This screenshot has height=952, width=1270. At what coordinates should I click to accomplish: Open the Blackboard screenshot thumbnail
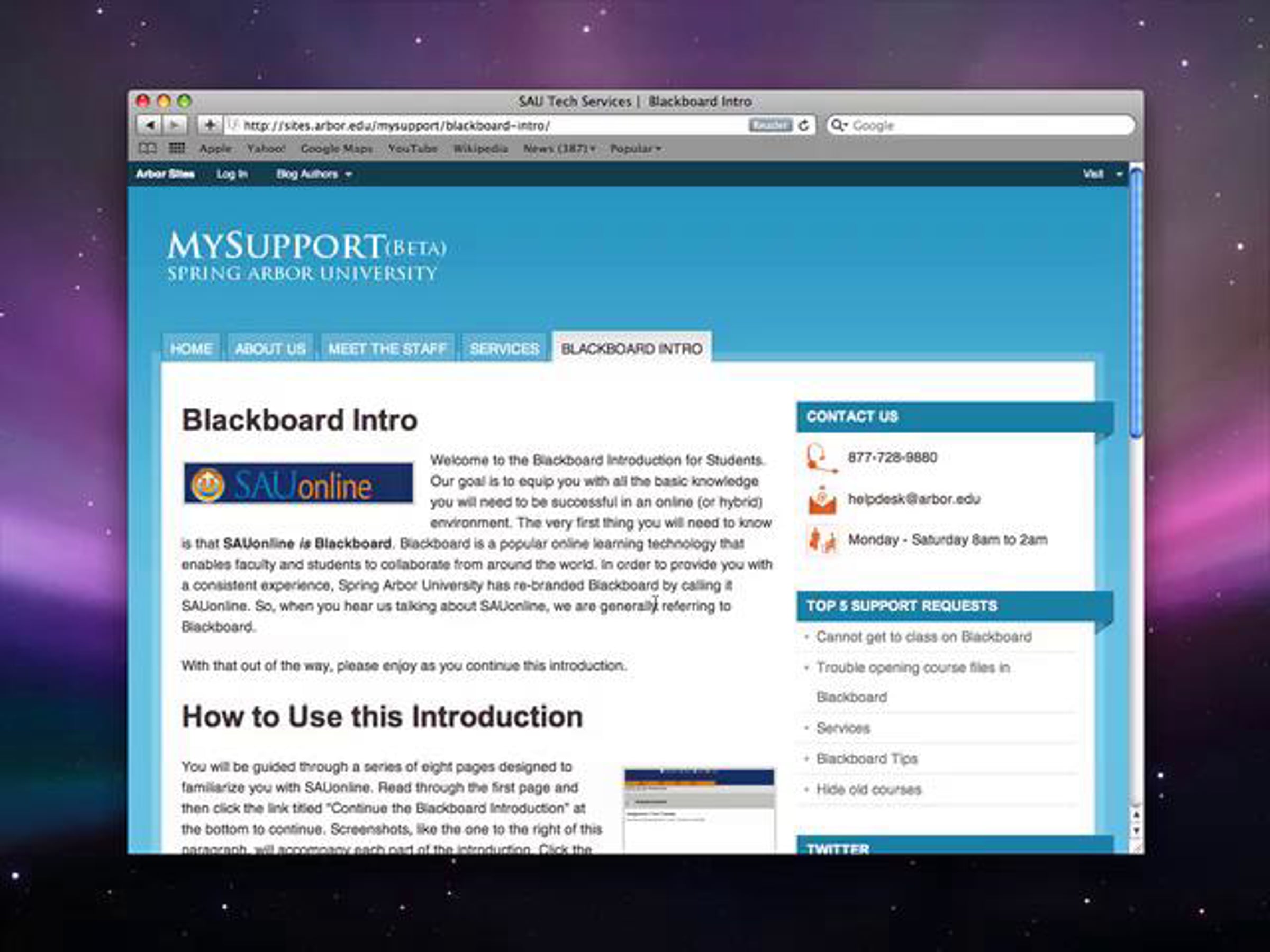700,810
